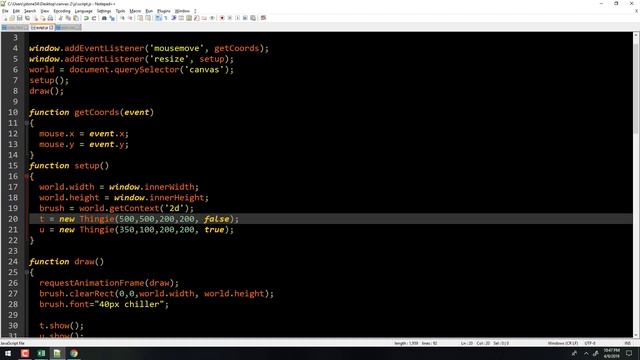Click Run Macro Multiple Times icon
Viewport: 640px width, 360px height.
[245, 18]
